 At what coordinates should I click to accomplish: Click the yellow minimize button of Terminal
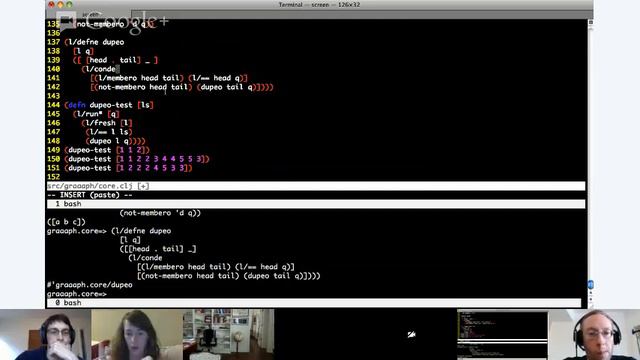point(60,4)
